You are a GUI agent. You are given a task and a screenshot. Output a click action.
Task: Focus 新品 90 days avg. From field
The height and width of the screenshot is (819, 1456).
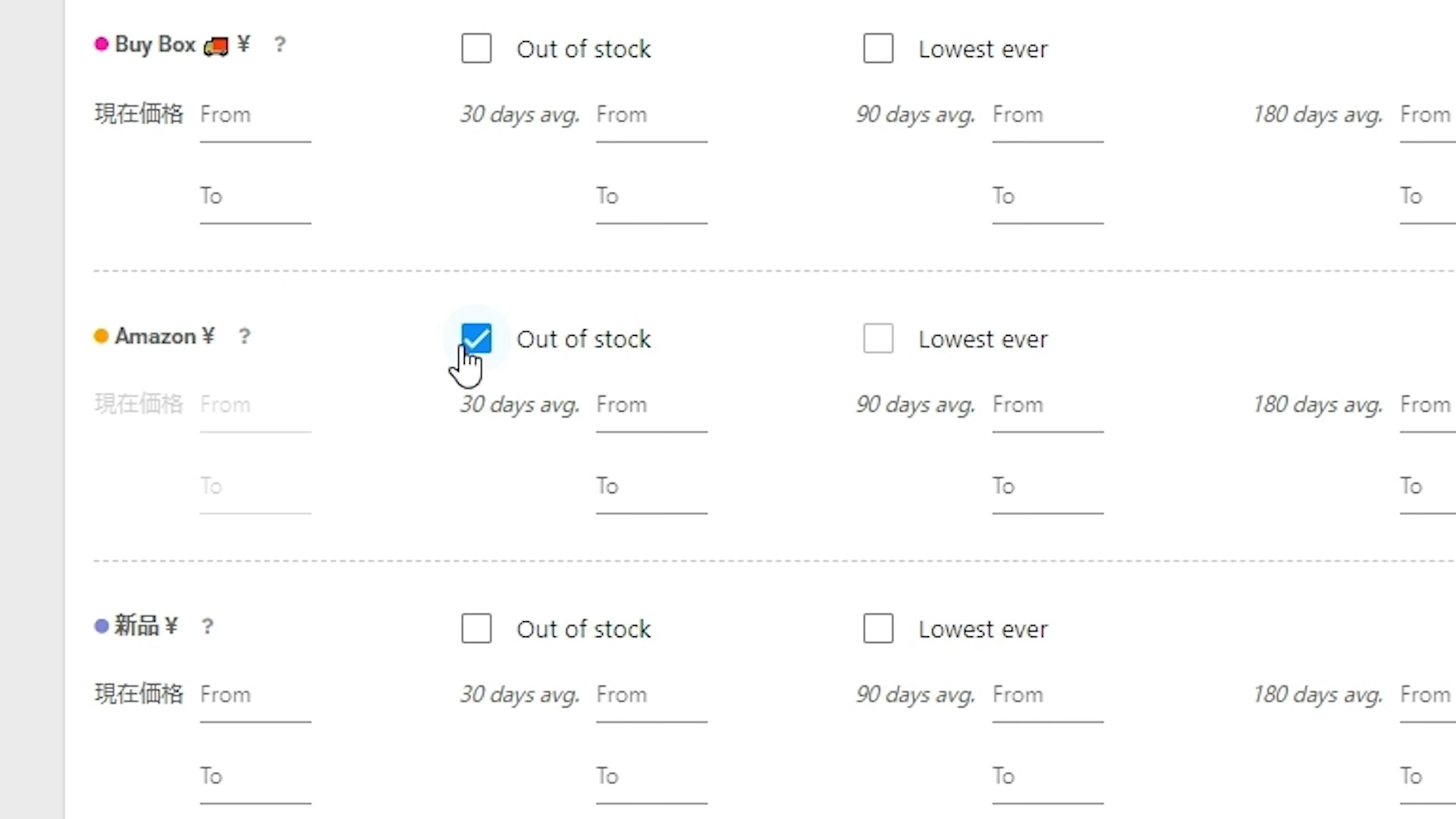[x=1047, y=695]
